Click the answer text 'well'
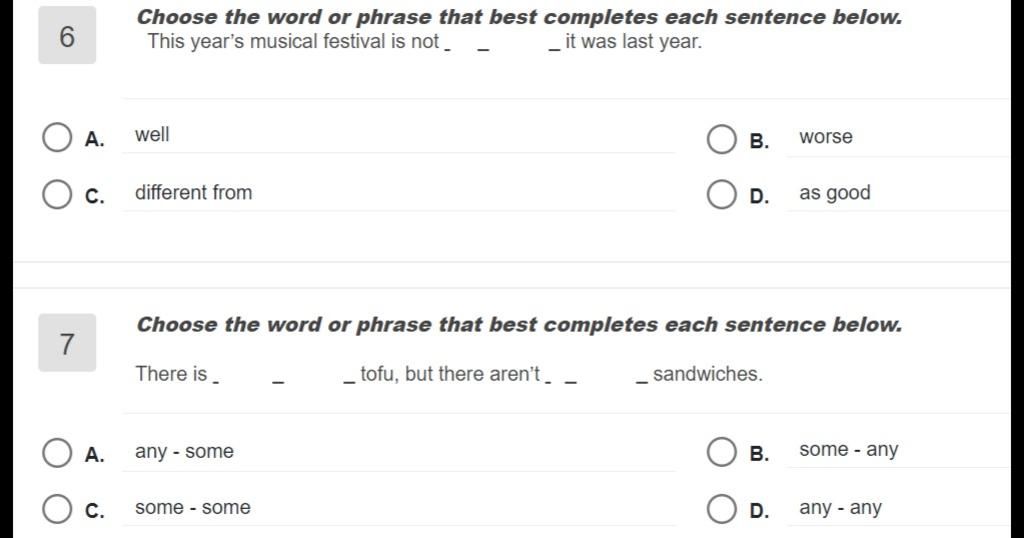This screenshot has height=538, width=1024. pos(152,134)
